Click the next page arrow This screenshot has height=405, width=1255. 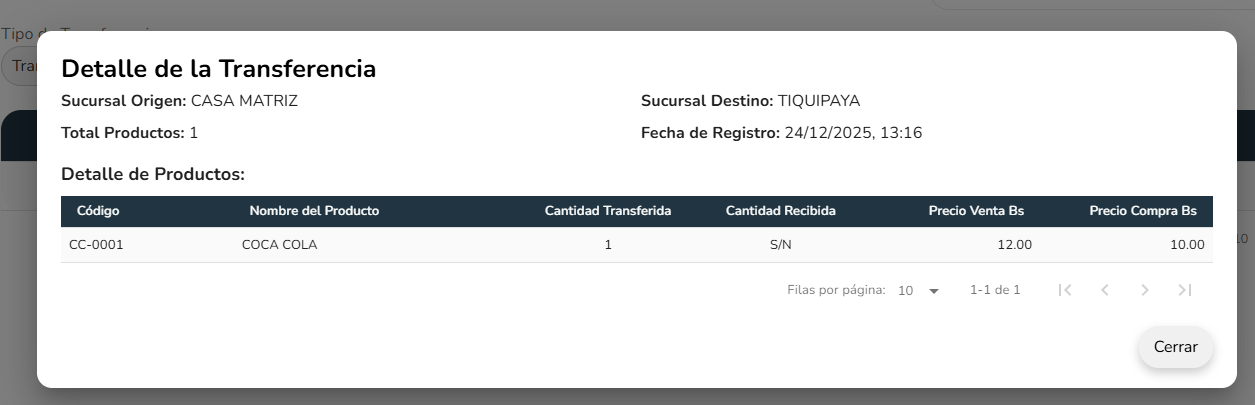point(1145,290)
